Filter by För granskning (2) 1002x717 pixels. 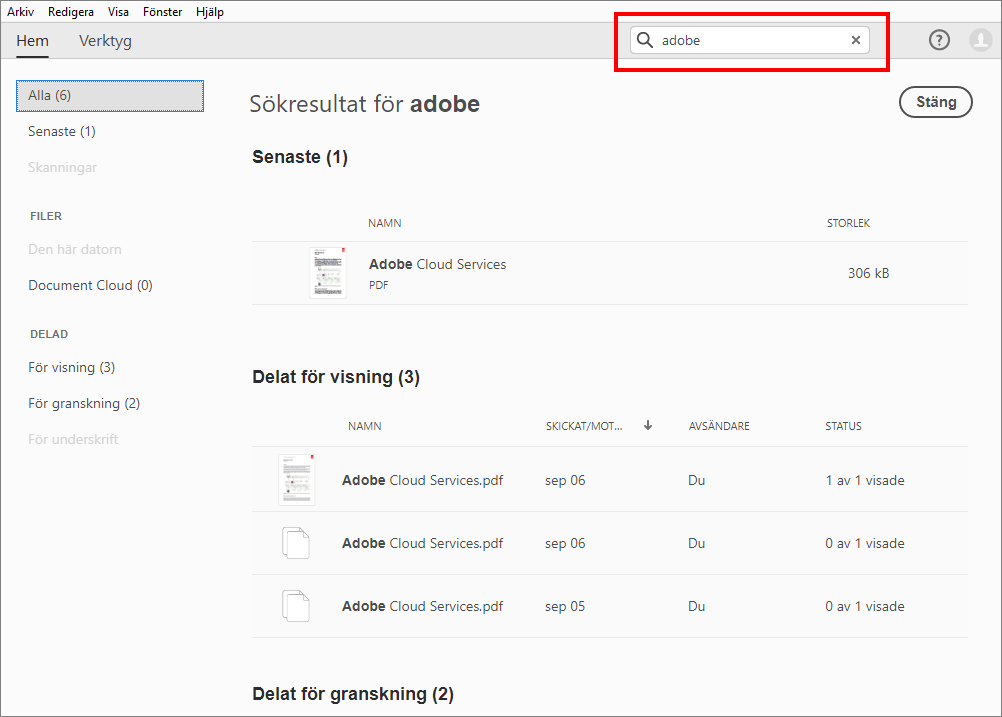[x=84, y=403]
